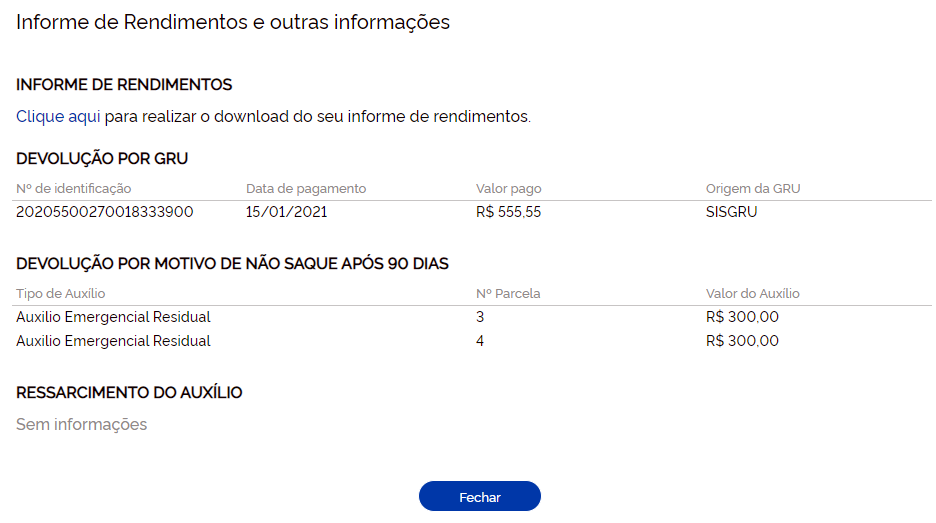This screenshot has height=523, width=936.
Task: Click the R$ 300,00 value for parcela 4
Action: tap(742, 341)
